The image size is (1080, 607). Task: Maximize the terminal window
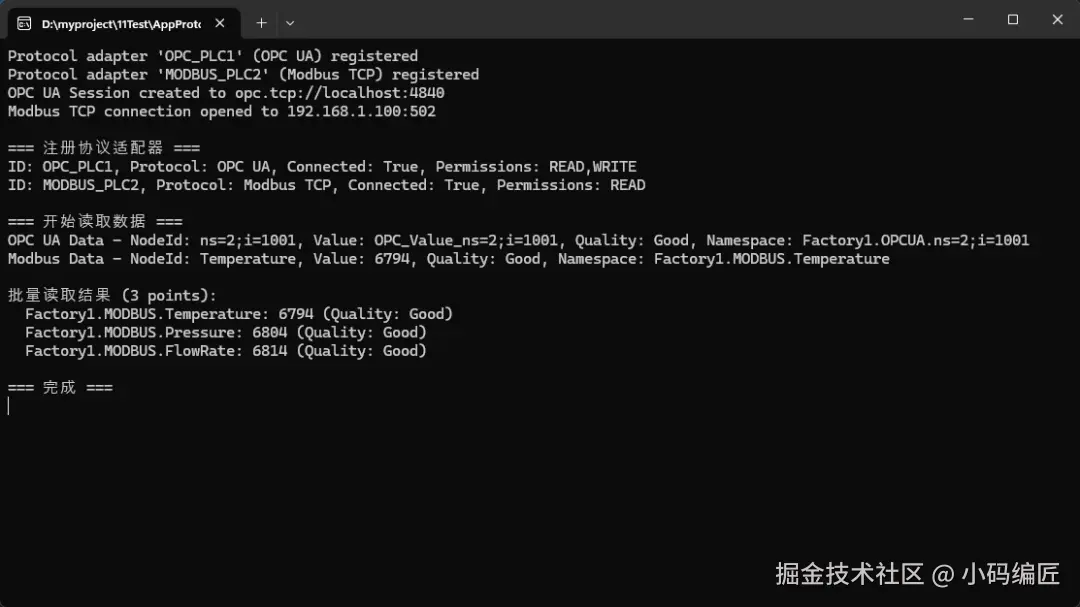pos(1012,19)
